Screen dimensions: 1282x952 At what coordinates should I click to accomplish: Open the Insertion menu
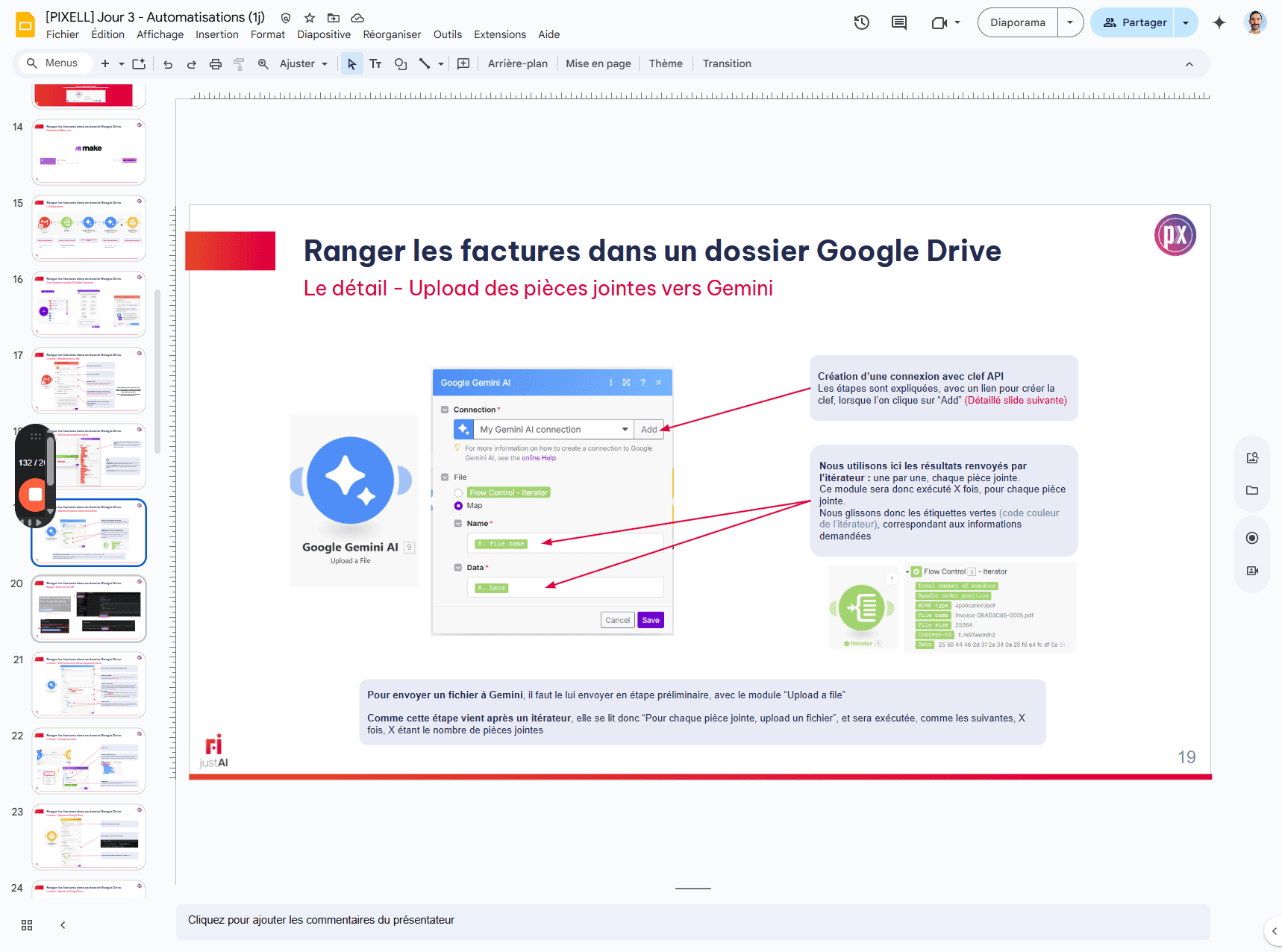(x=217, y=34)
